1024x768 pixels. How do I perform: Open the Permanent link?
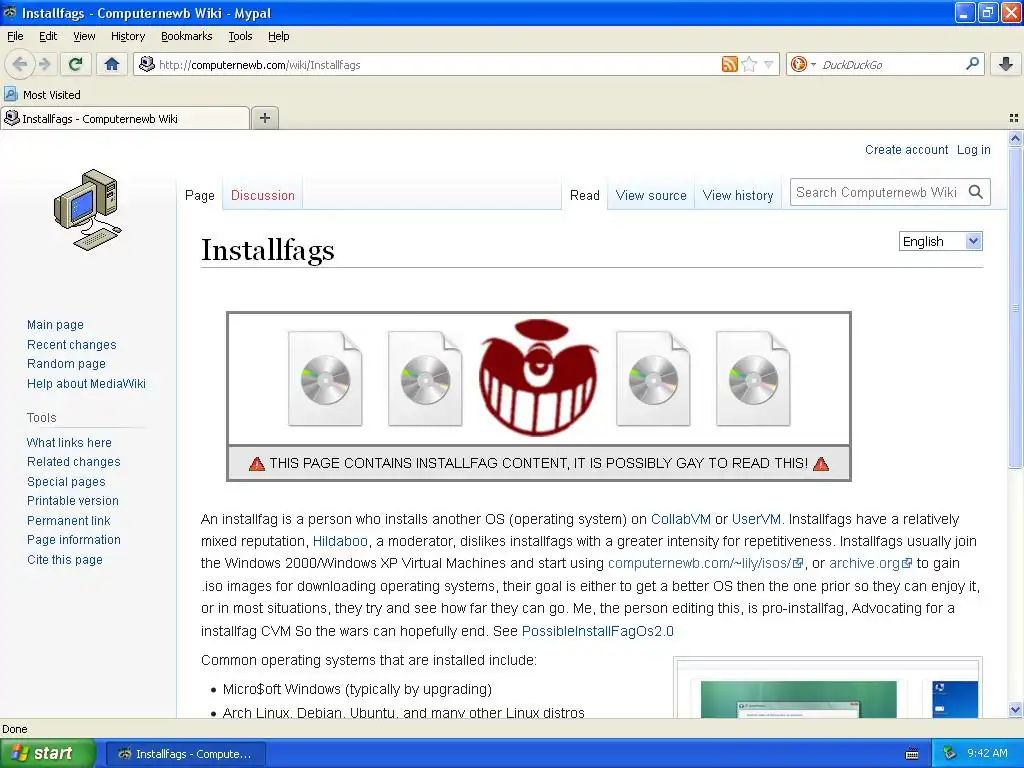point(69,520)
